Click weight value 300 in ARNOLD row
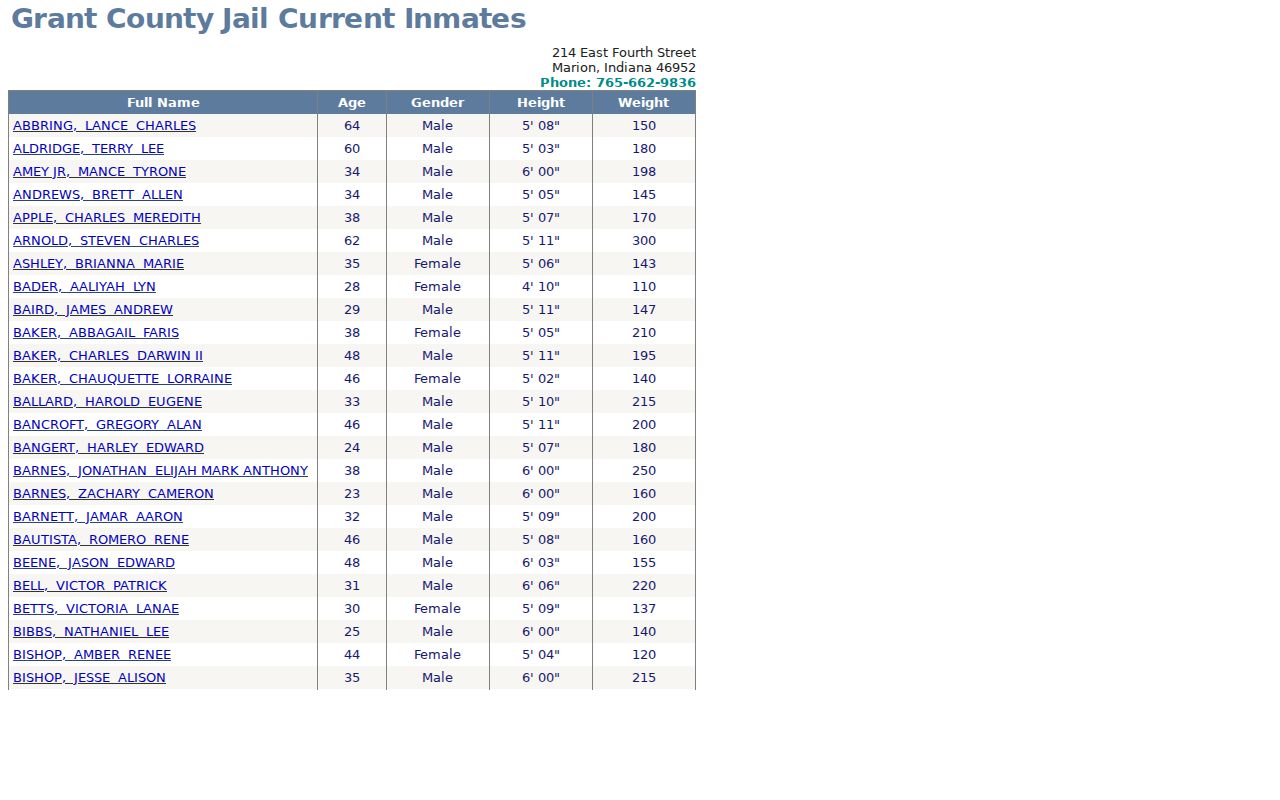Image resolution: width=1280 pixels, height=800 pixels. 644,241
